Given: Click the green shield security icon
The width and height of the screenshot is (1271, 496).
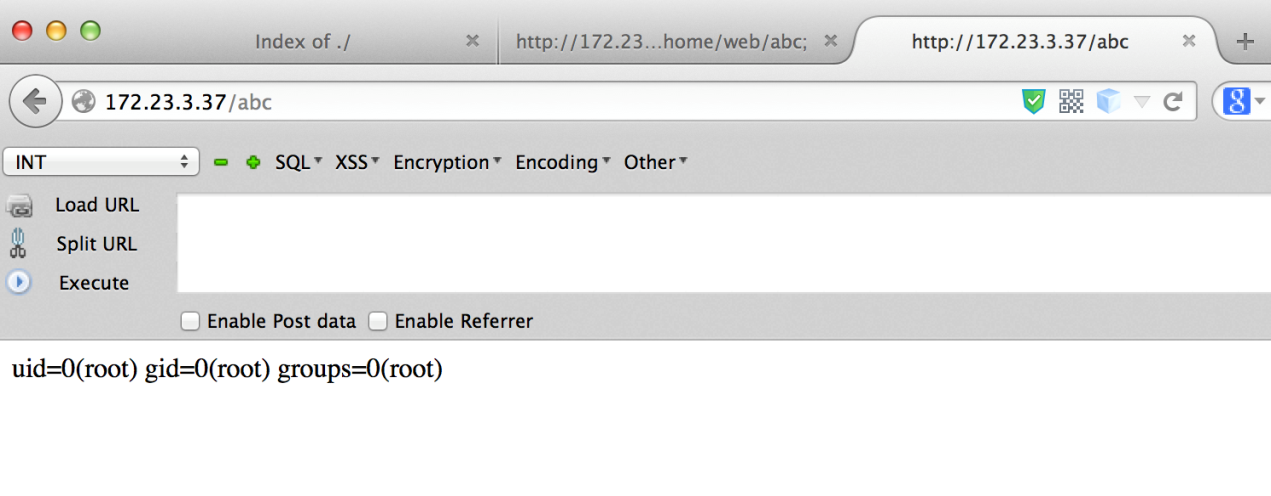Looking at the screenshot, I should [x=1034, y=101].
